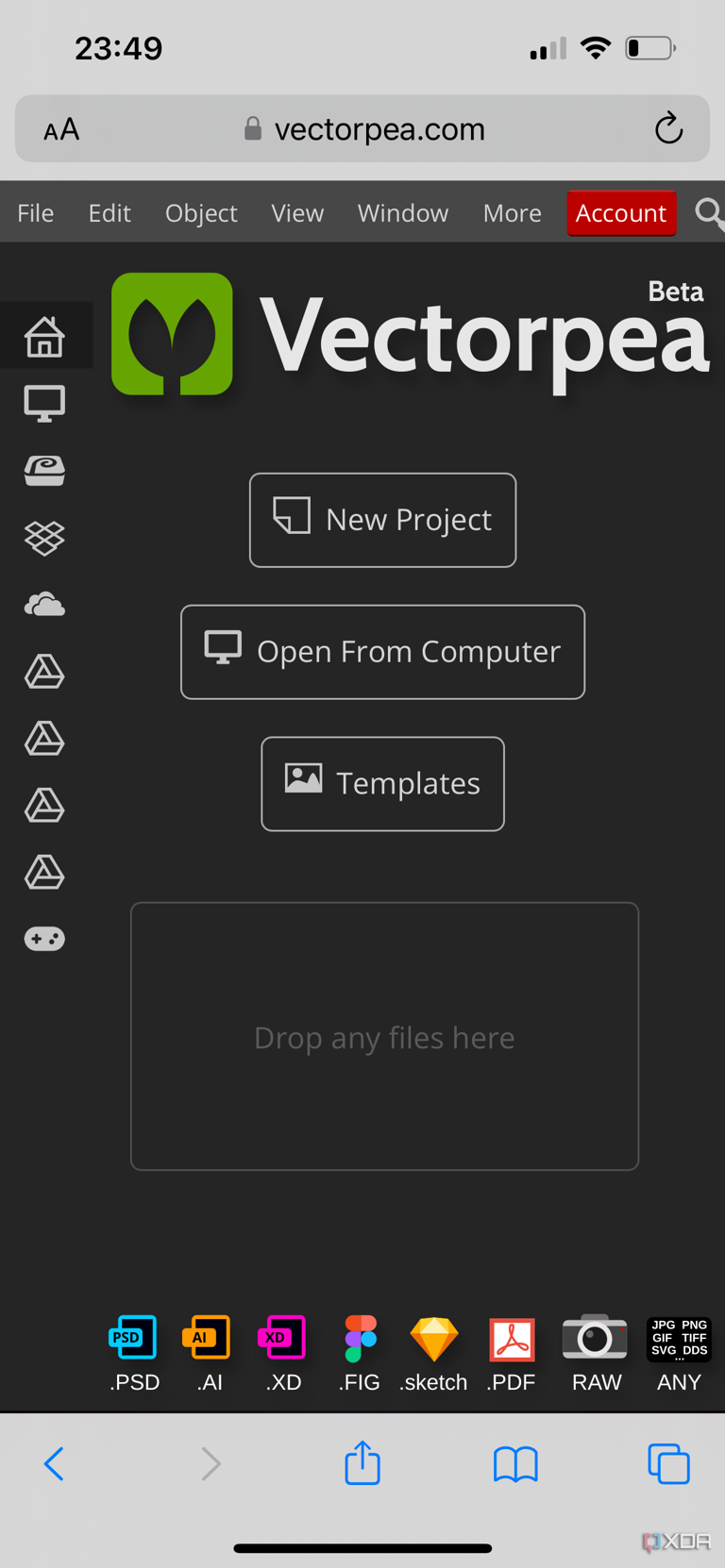Select the .FIG Figma format icon

tap(360, 1338)
